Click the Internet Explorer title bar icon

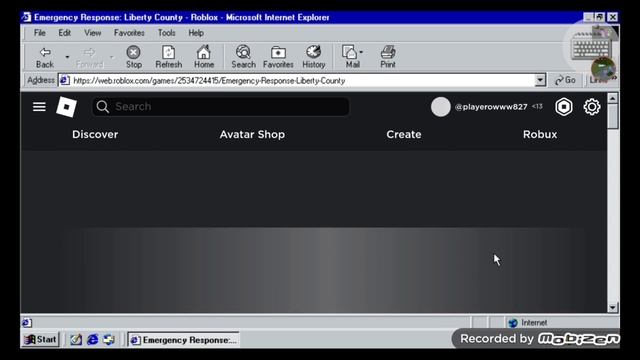pos(27,17)
